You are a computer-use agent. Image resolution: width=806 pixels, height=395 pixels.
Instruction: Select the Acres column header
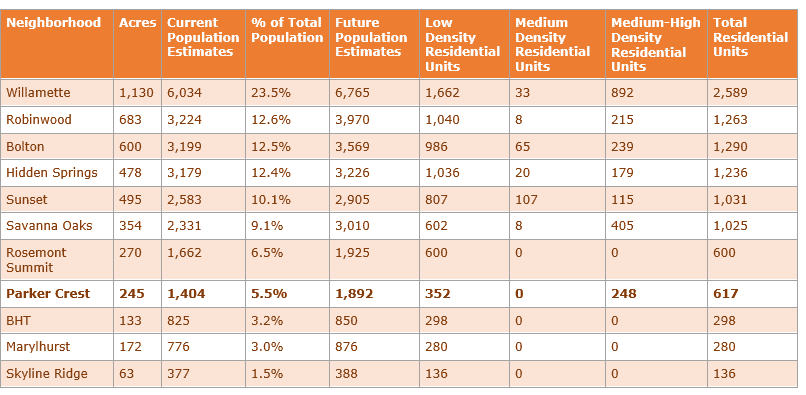pos(137,23)
